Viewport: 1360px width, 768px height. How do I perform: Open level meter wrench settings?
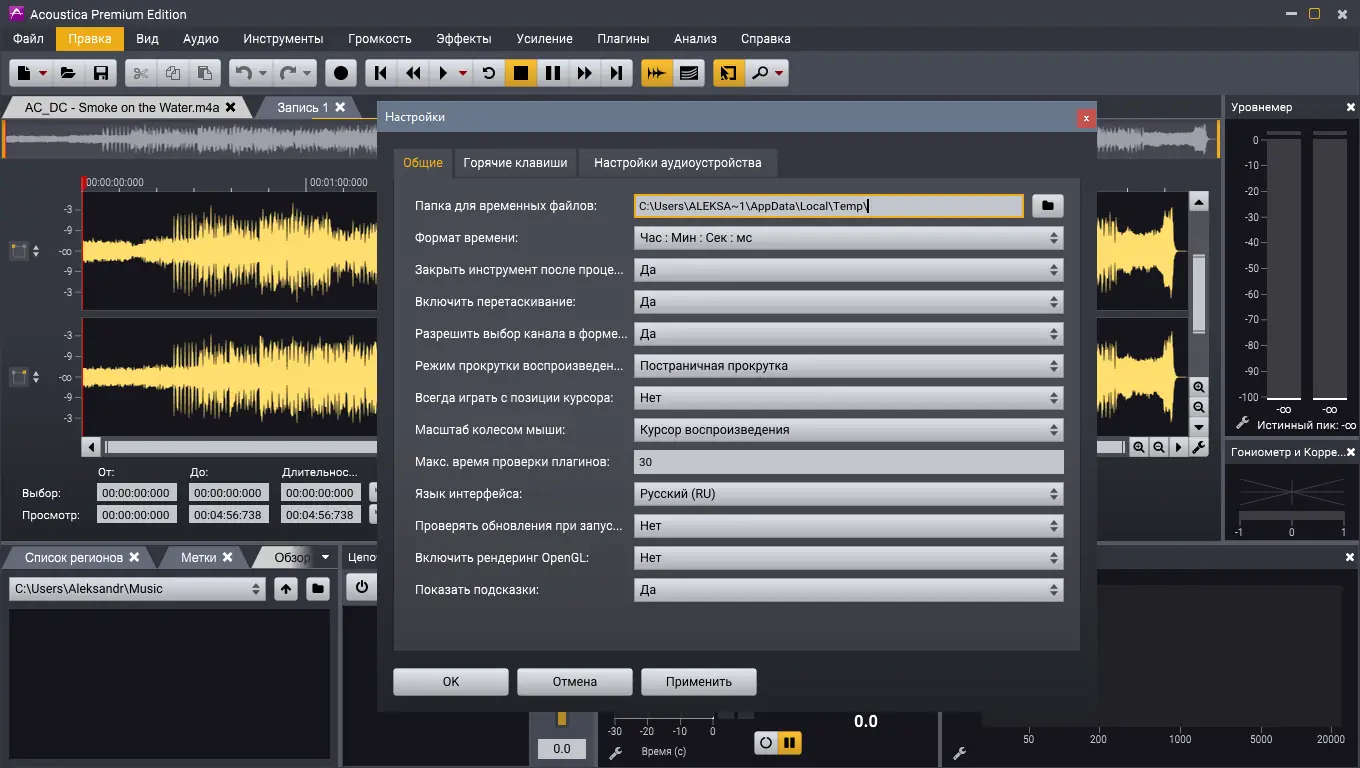(1243, 424)
